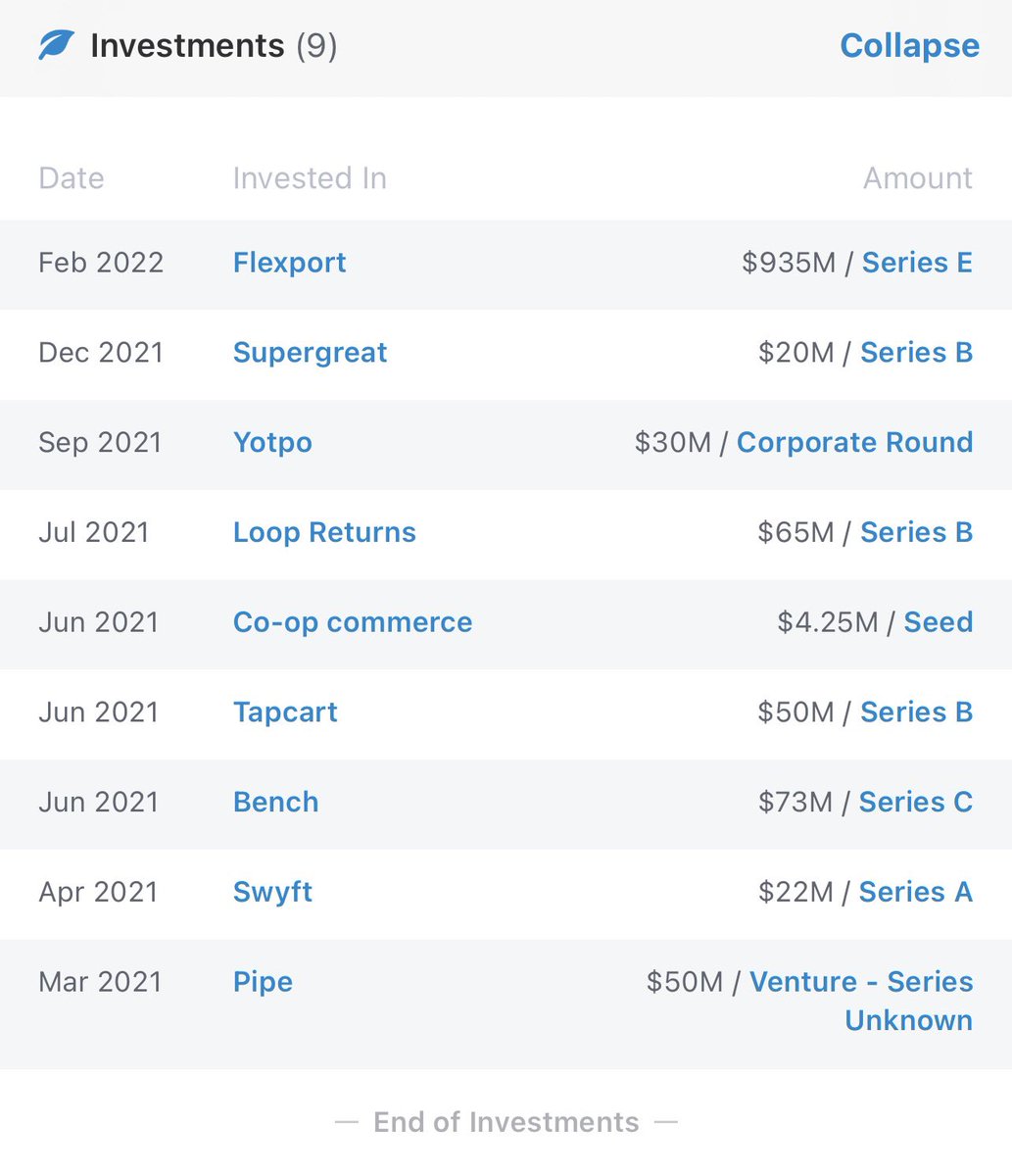The width and height of the screenshot is (1012, 1176).
Task: Open the Swyft company link
Action: pos(272,892)
